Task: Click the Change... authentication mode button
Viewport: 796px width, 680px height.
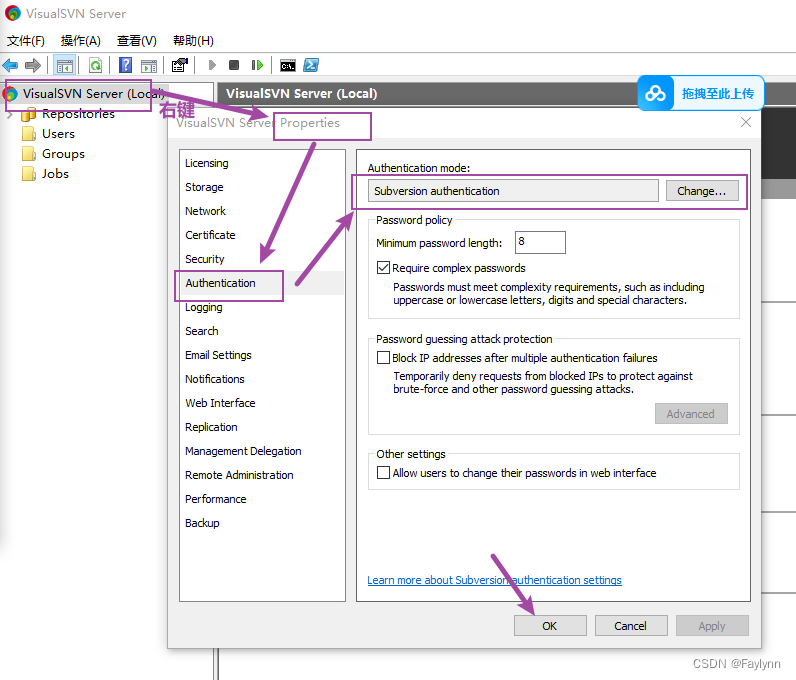Action: (702, 191)
